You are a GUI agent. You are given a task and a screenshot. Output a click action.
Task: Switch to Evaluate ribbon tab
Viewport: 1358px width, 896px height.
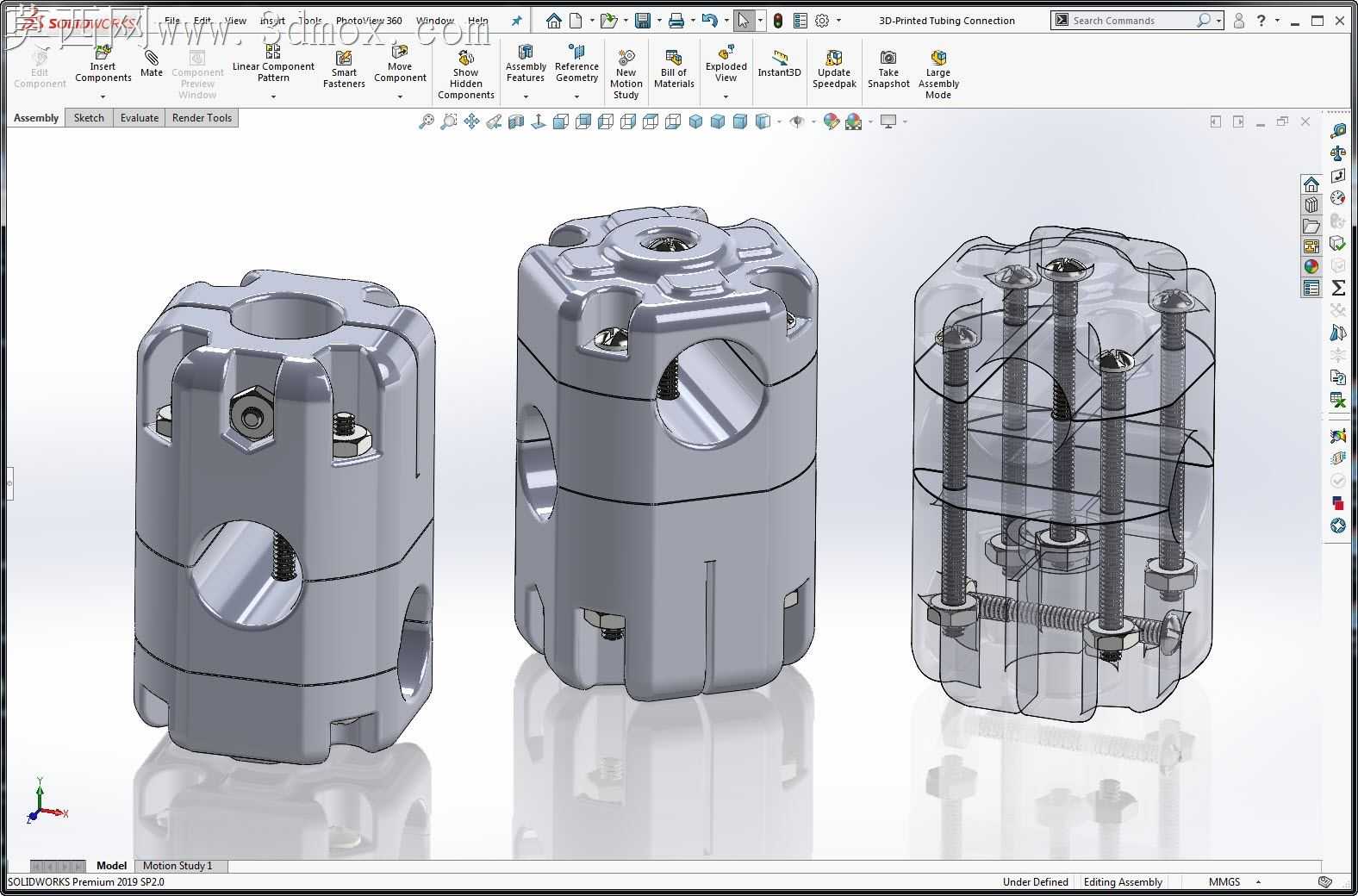(140, 118)
